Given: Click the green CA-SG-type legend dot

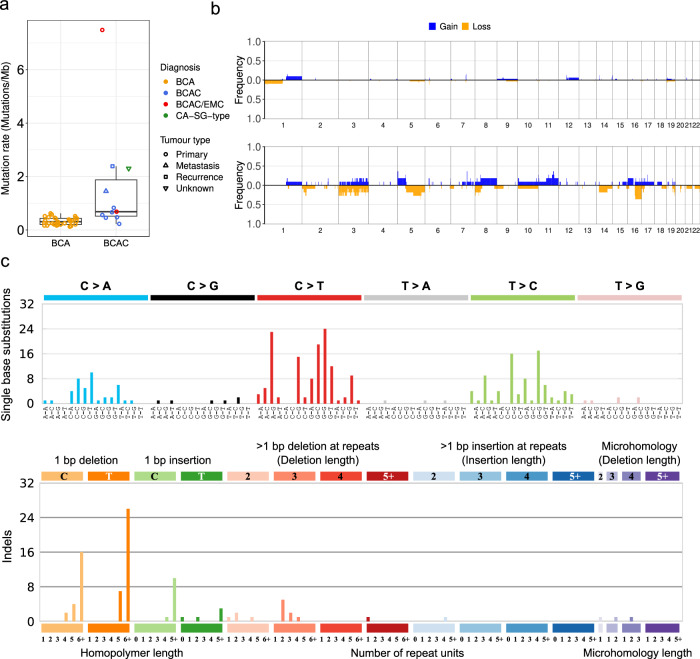Looking at the screenshot, I should click(x=166, y=116).
